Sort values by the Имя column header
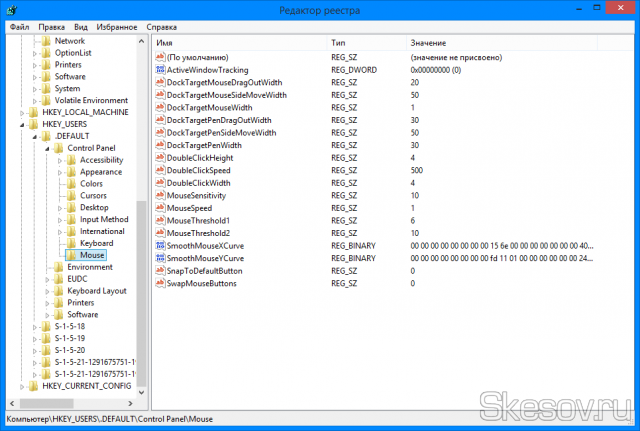 (240, 44)
